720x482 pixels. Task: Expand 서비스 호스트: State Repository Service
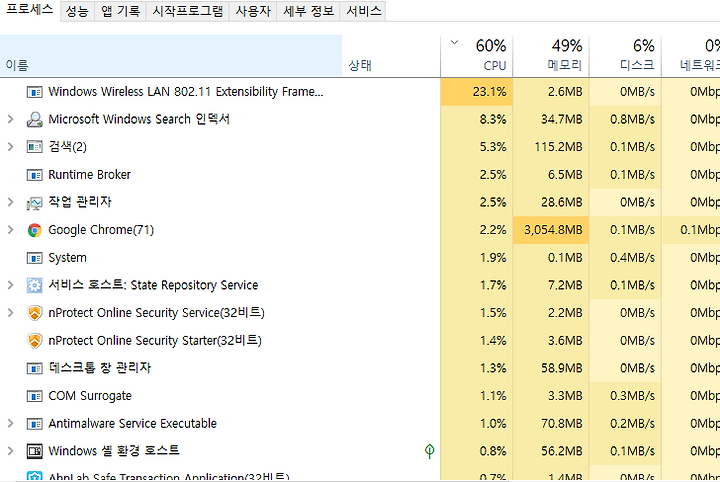click(x=11, y=285)
